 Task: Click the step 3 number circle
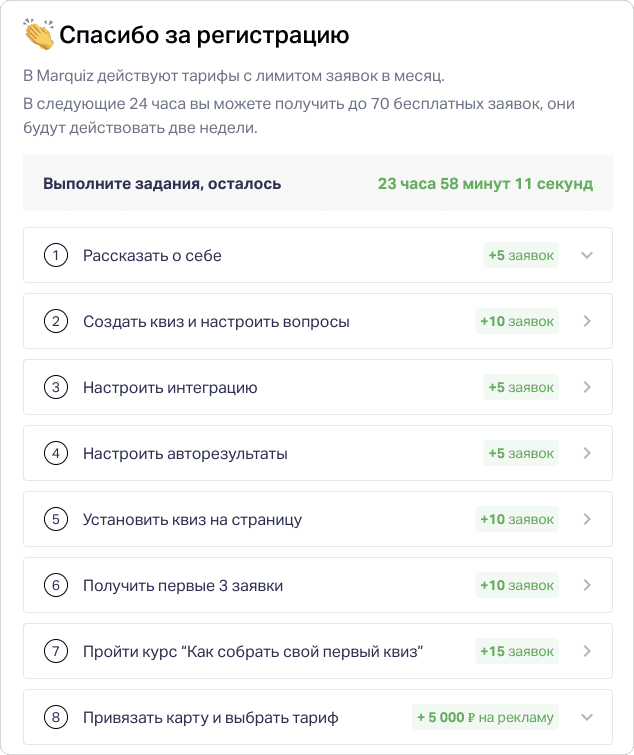55,387
